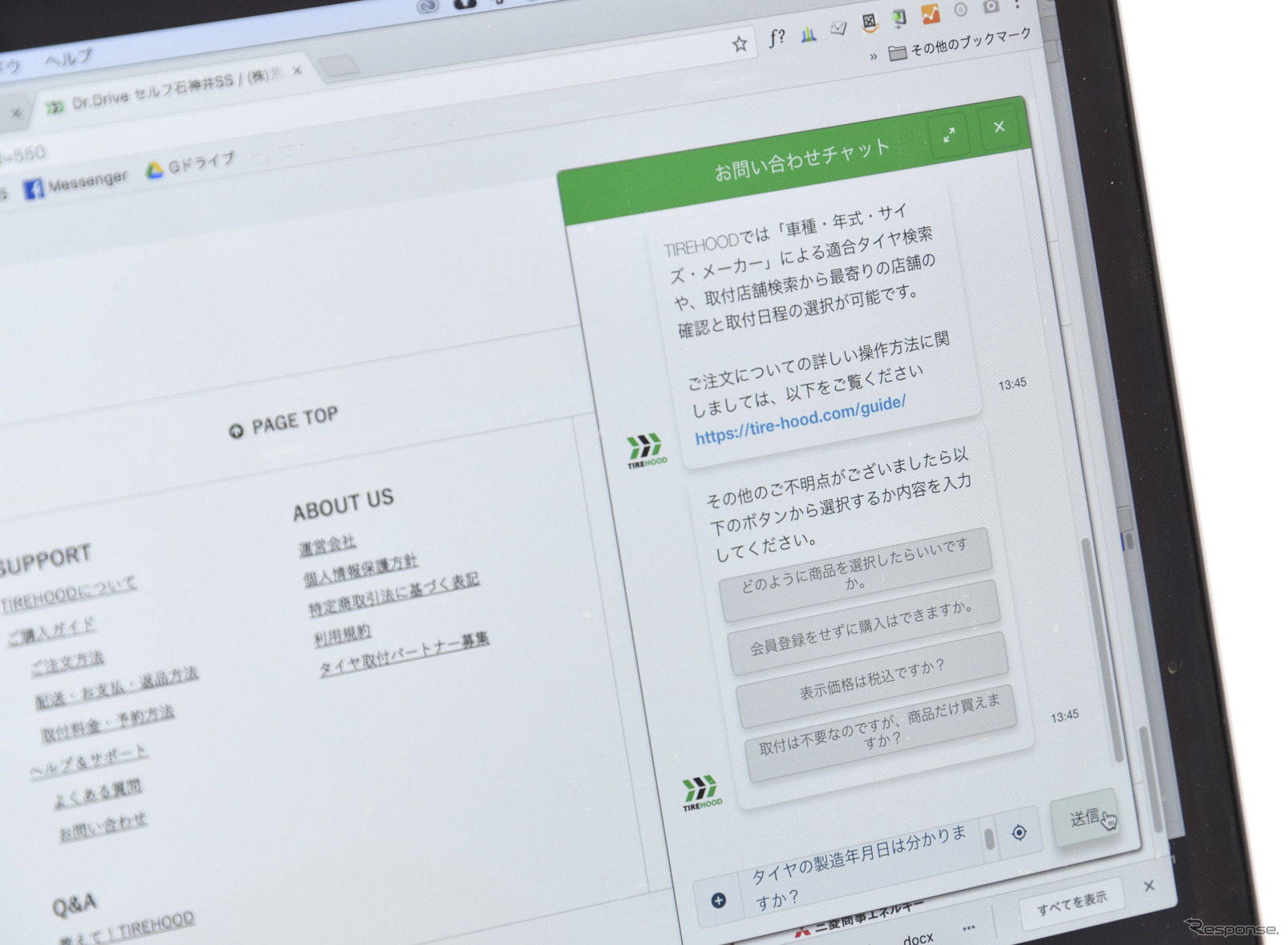Viewport: 1288px width, 945px height.
Task: Click the grey circular extension icon
Action: pyautogui.click(x=960, y=9)
